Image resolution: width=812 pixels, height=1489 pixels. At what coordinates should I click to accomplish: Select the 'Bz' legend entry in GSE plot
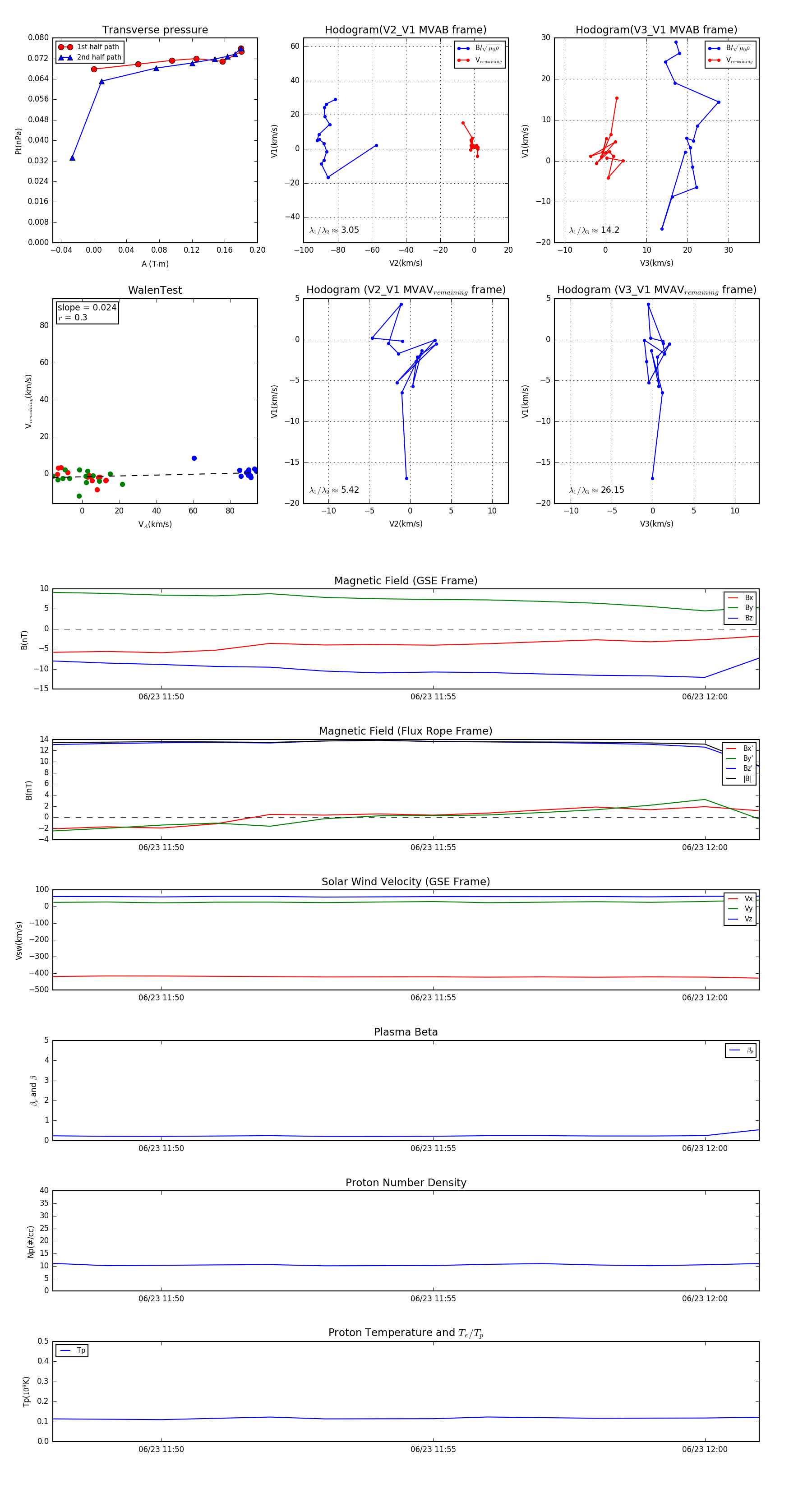740,619
